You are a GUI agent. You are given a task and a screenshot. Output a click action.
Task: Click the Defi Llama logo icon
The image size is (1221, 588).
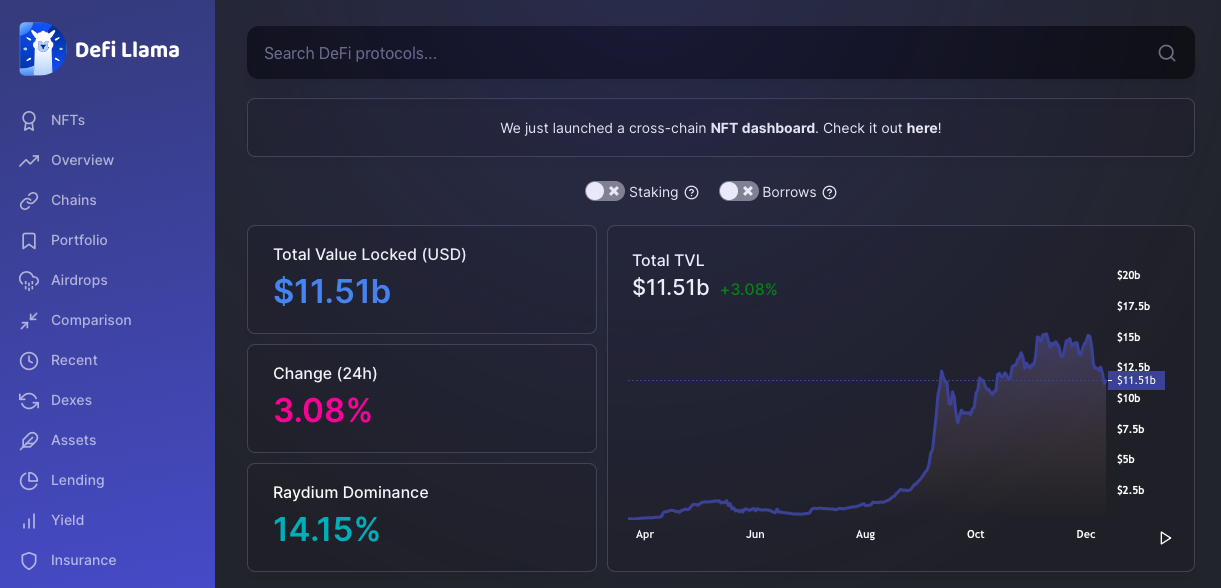tap(43, 49)
